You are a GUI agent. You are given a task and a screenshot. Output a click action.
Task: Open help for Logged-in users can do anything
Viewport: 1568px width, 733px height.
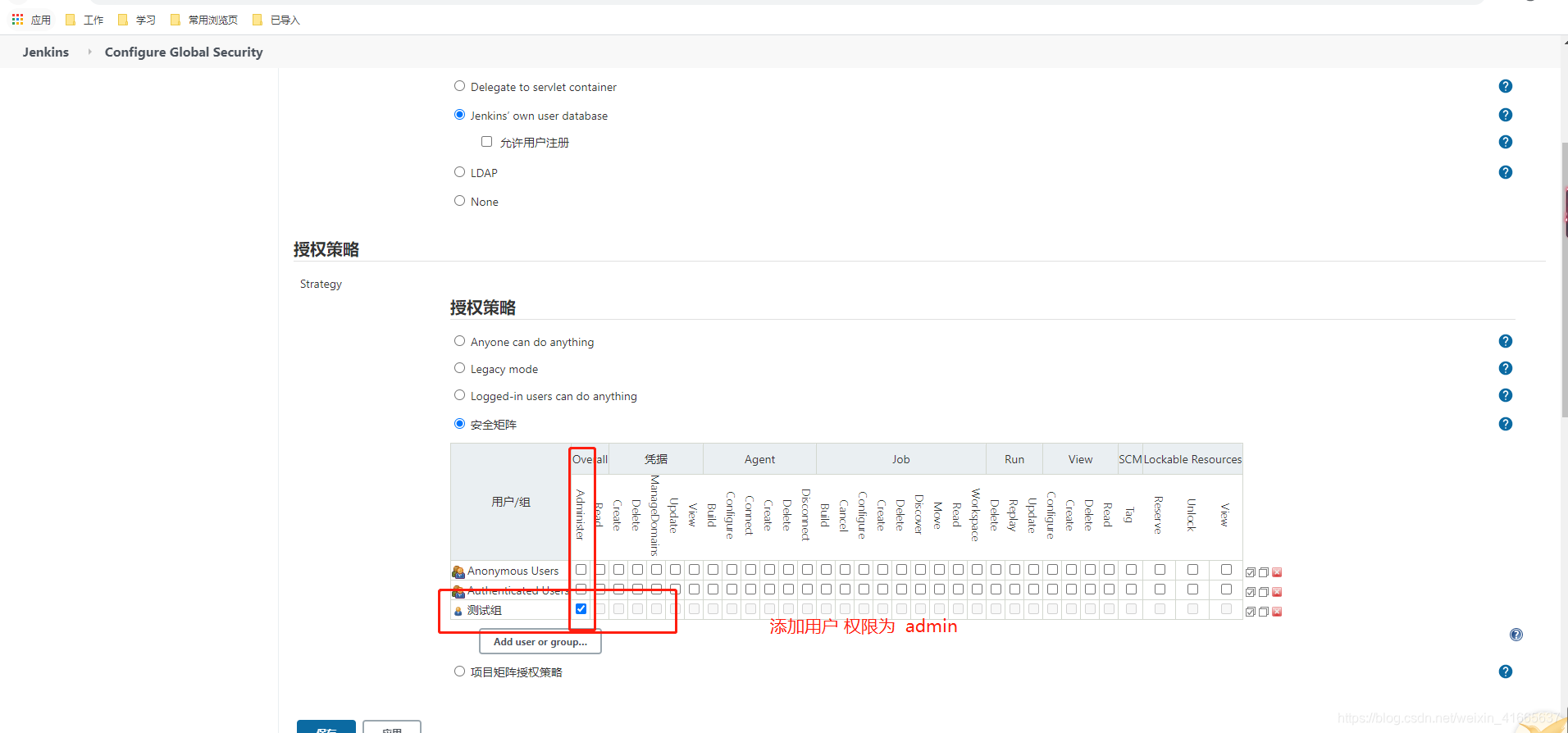point(1505,395)
